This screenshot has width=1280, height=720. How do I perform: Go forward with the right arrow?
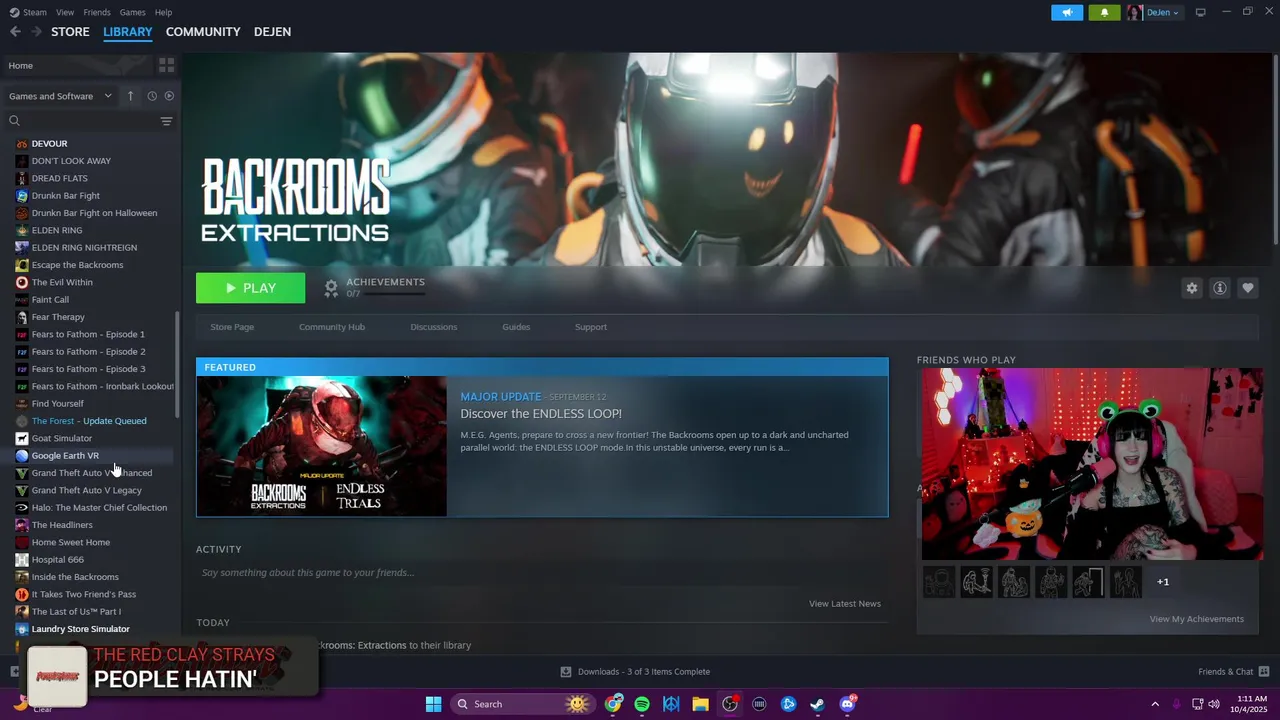(x=37, y=32)
